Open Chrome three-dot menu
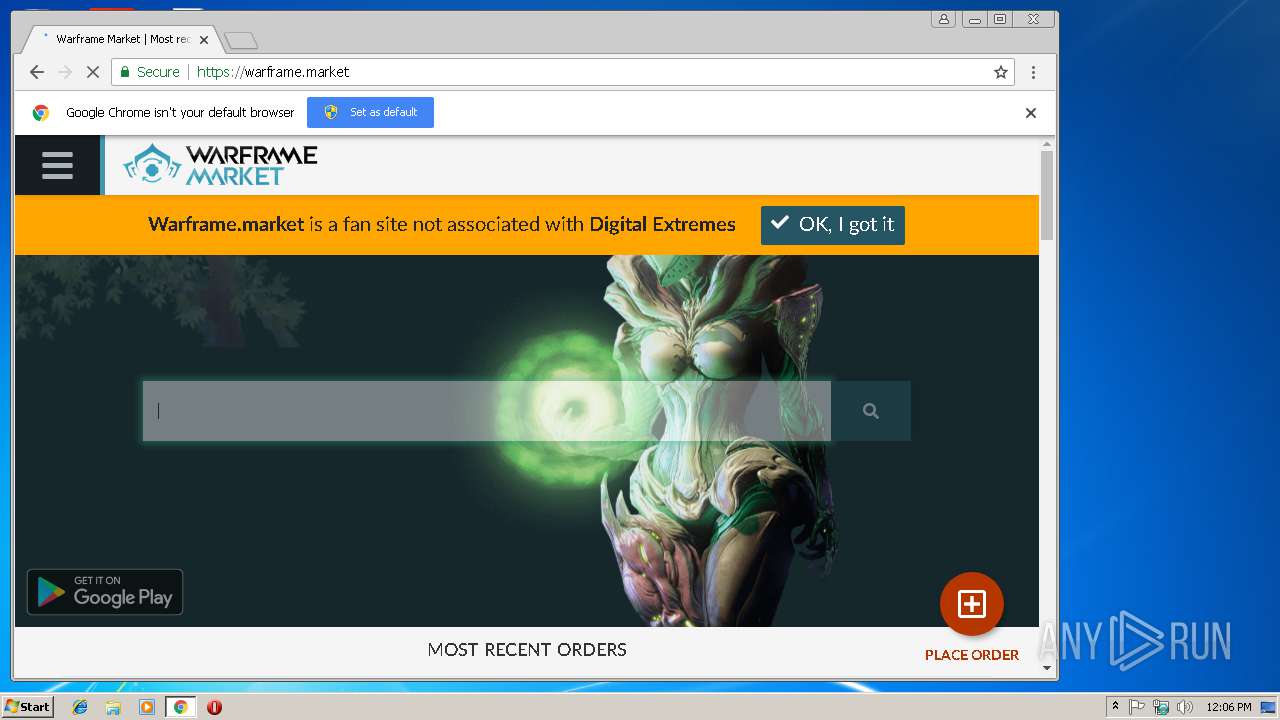The width and height of the screenshot is (1280, 720). pyautogui.click(x=1033, y=72)
